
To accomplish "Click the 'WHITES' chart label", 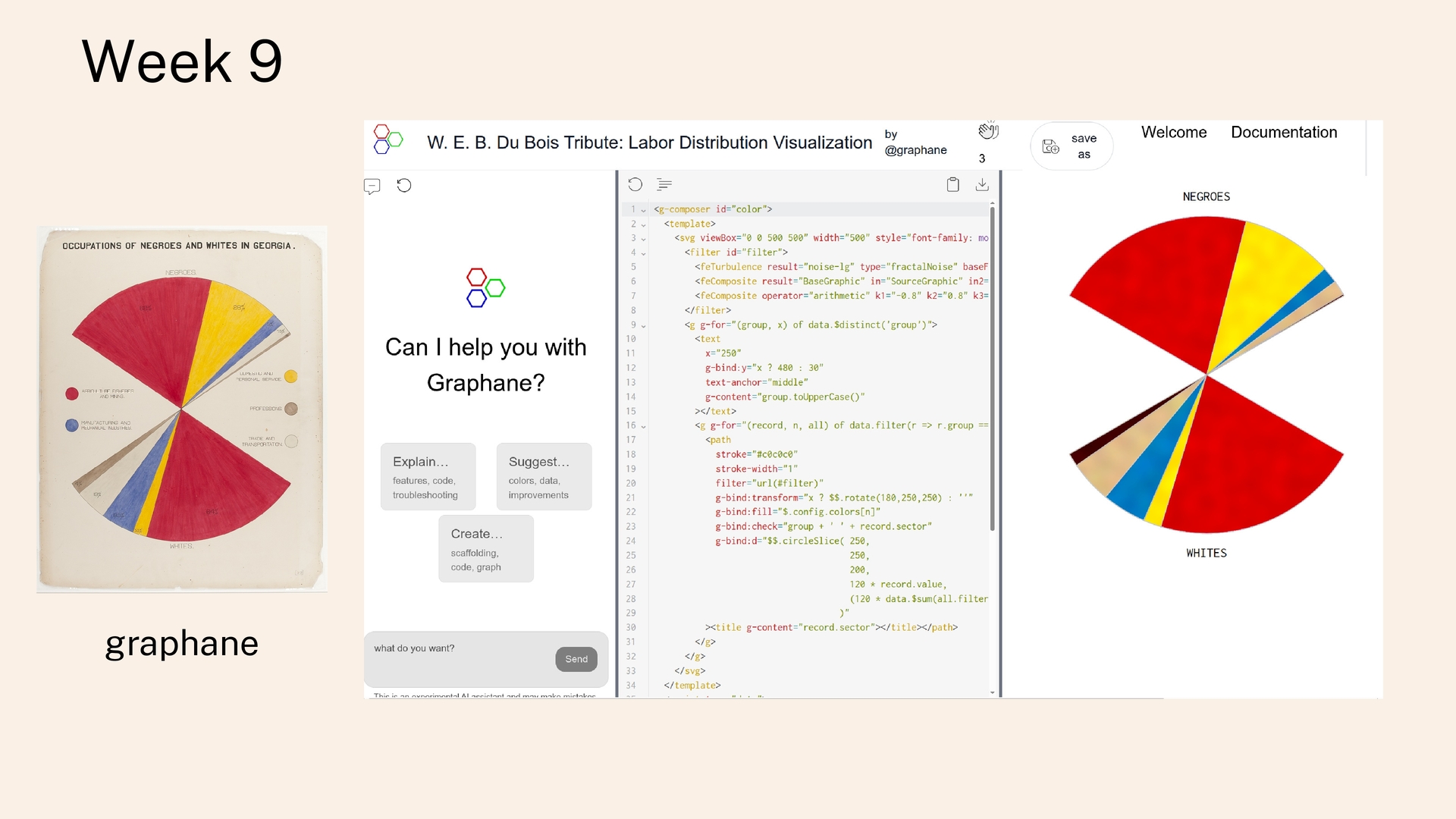I will click(x=1207, y=553).
